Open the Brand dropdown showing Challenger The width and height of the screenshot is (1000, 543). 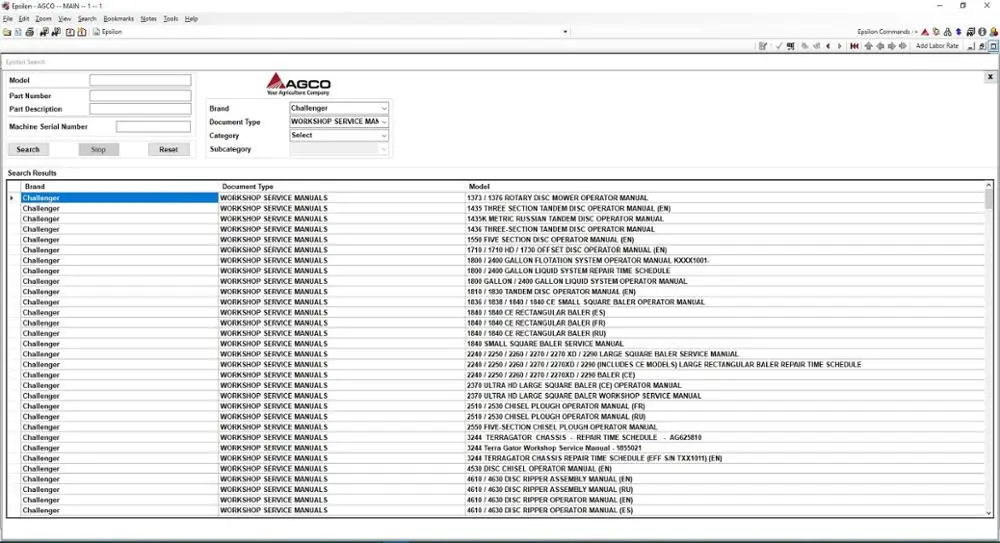[x=339, y=108]
